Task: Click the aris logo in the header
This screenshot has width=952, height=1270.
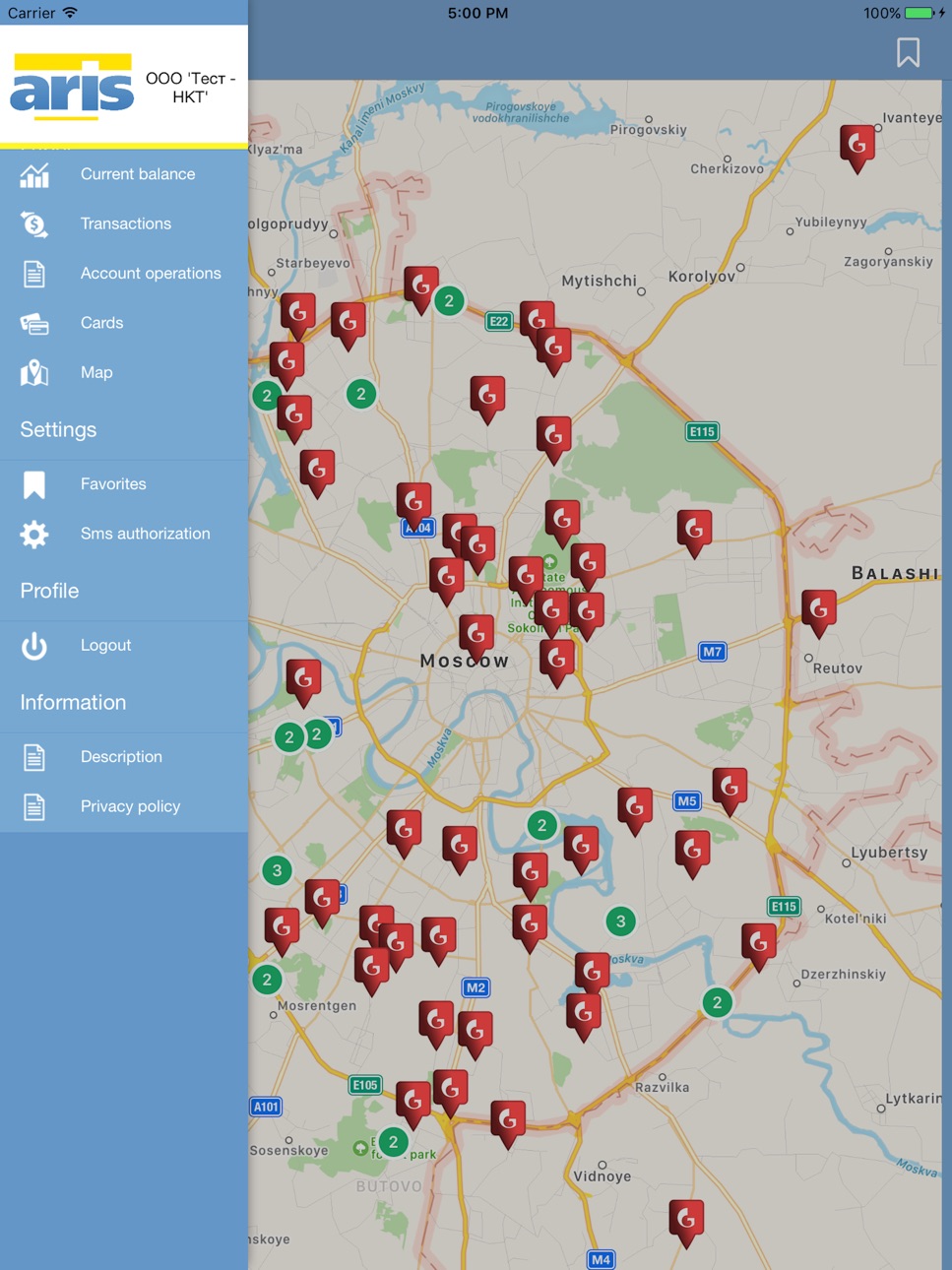Action: (x=72, y=87)
